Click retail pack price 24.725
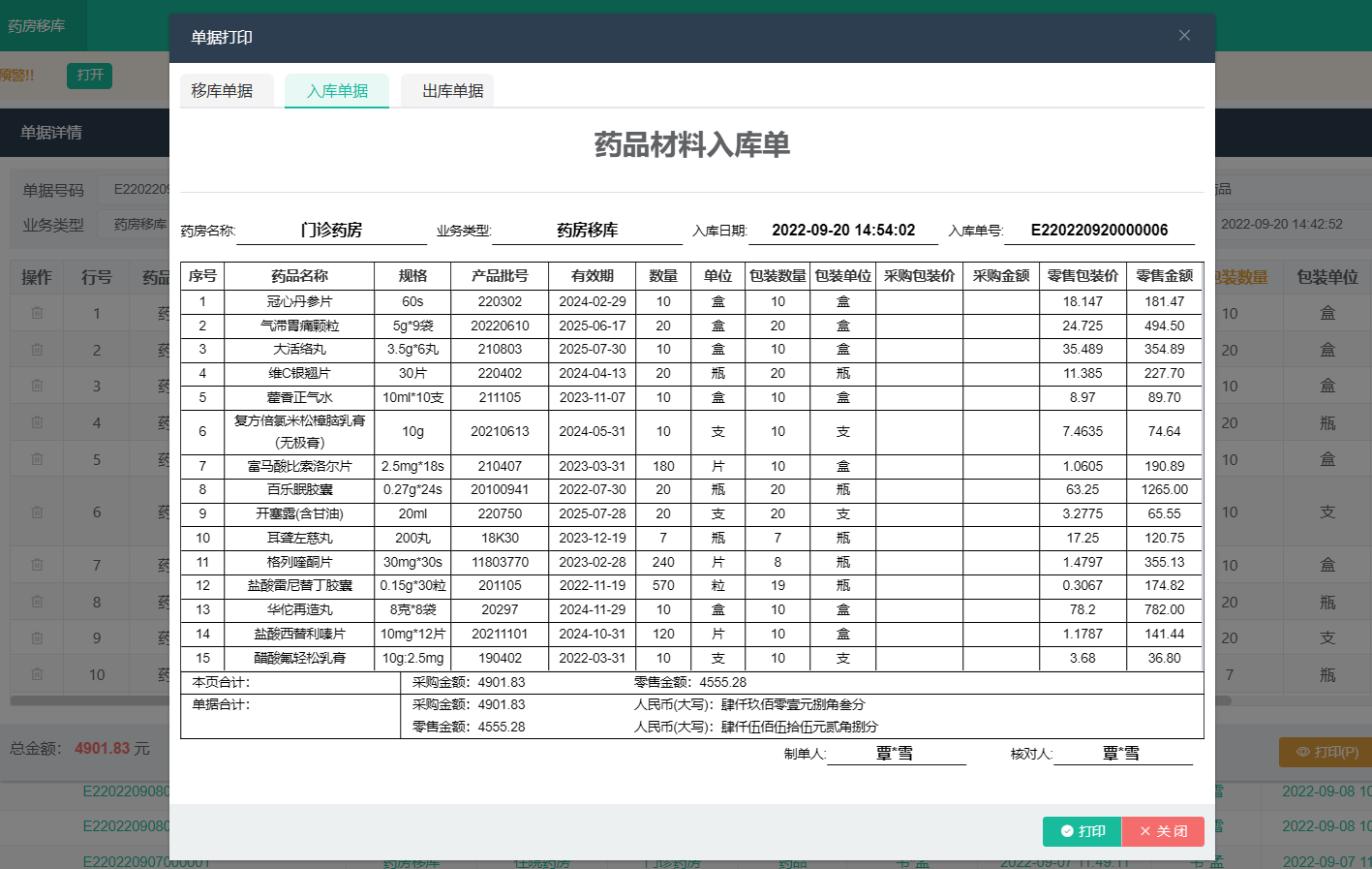The width and height of the screenshot is (1372, 869). pyautogui.click(x=1082, y=326)
